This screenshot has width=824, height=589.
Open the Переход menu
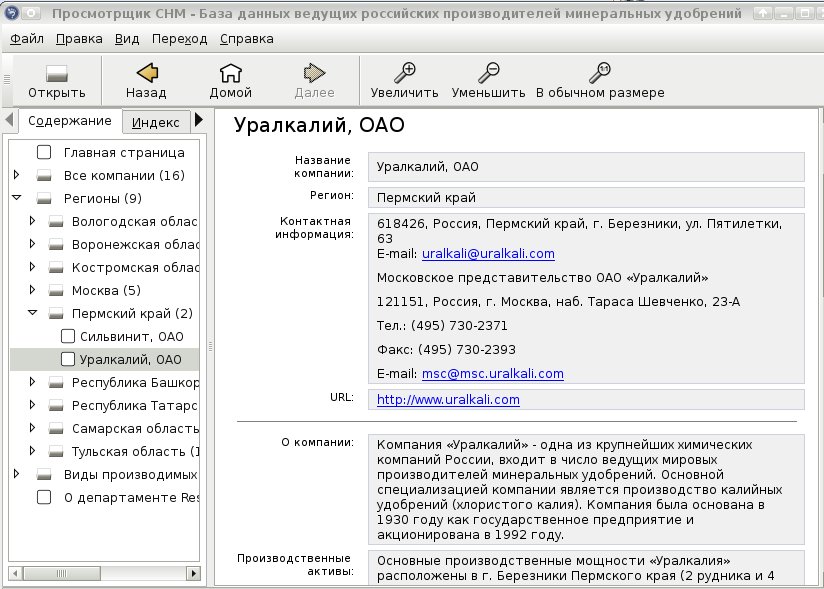click(180, 39)
